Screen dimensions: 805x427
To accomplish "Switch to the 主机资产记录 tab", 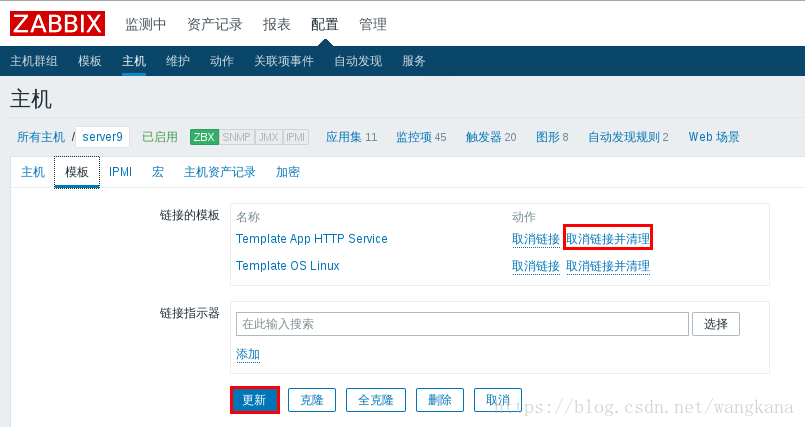I will tap(220, 172).
